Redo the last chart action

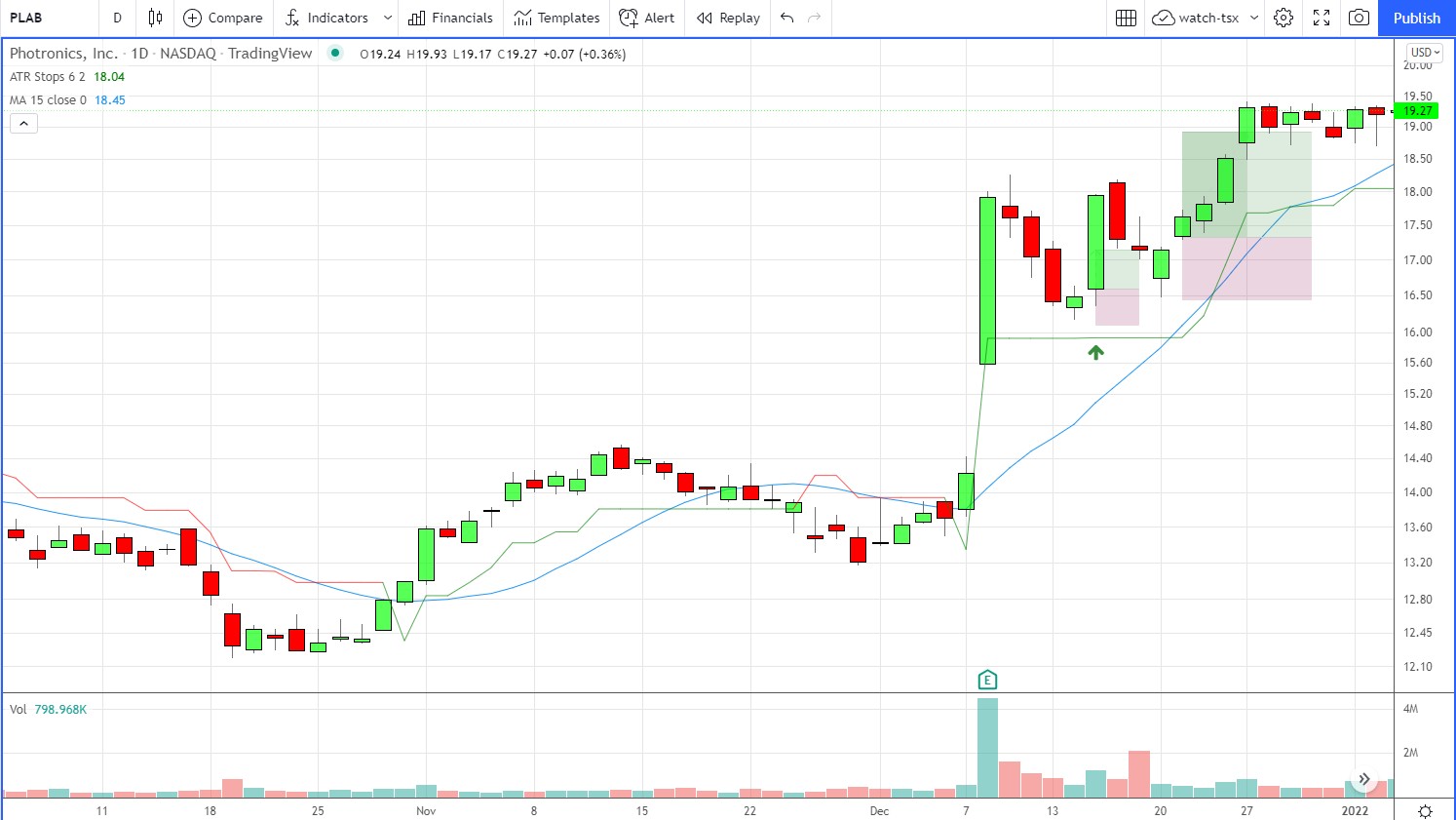pos(815,18)
